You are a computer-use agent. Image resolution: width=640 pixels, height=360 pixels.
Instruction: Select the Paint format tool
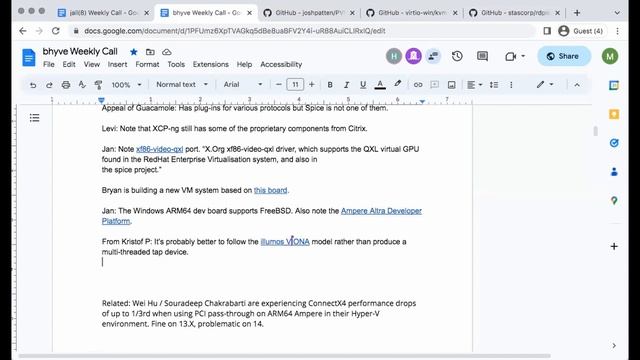[98, 85]
